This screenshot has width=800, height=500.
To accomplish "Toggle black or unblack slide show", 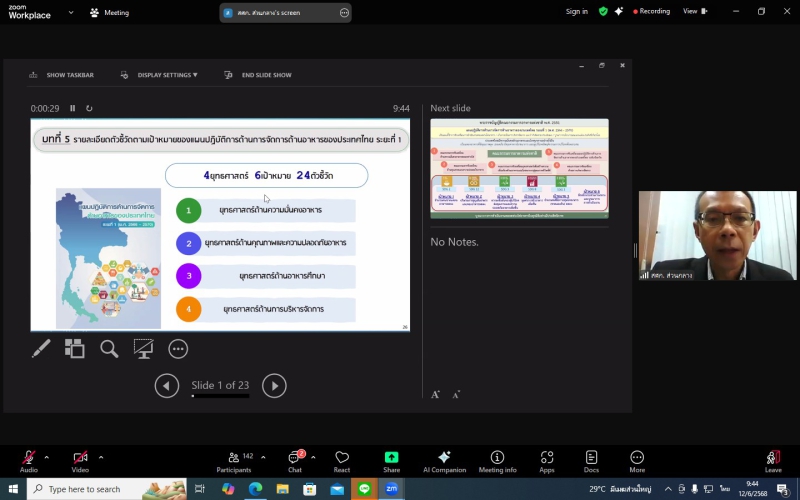I will (x=143, y=349).
